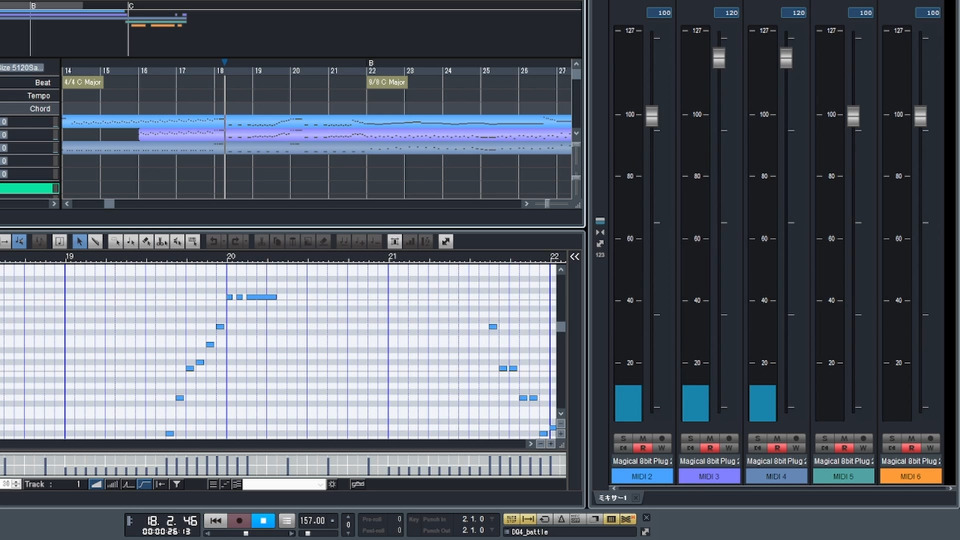This screenshot has height=540, width=960.
Task: Click the record button in transport bar
Action: 239,520
